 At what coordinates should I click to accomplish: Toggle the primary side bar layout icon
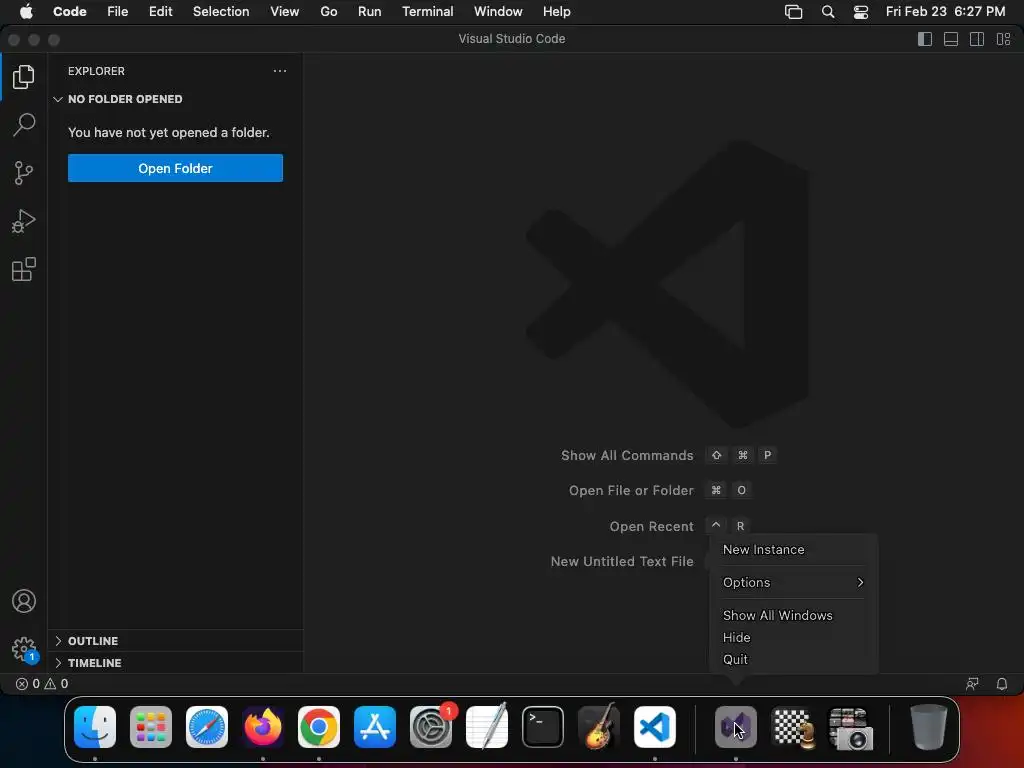[x=925, y=39]
